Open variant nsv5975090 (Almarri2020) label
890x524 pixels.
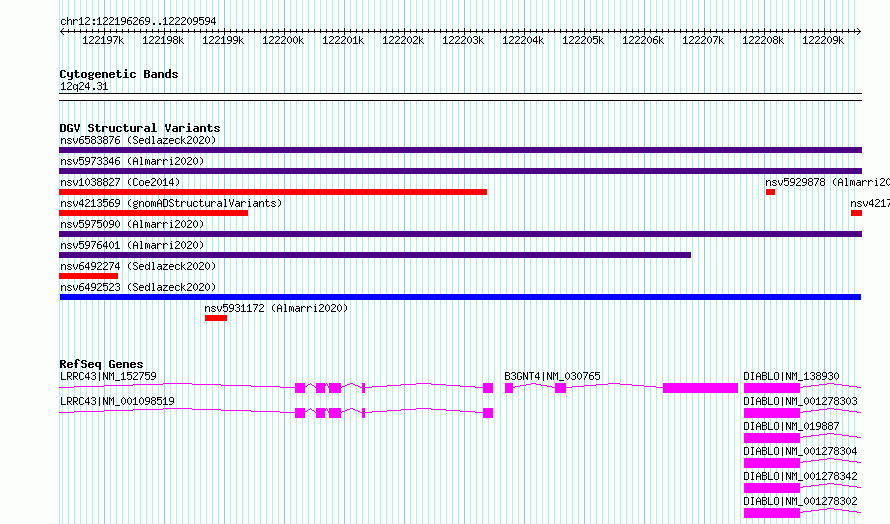pyautogui.click(x=132, y=224)
